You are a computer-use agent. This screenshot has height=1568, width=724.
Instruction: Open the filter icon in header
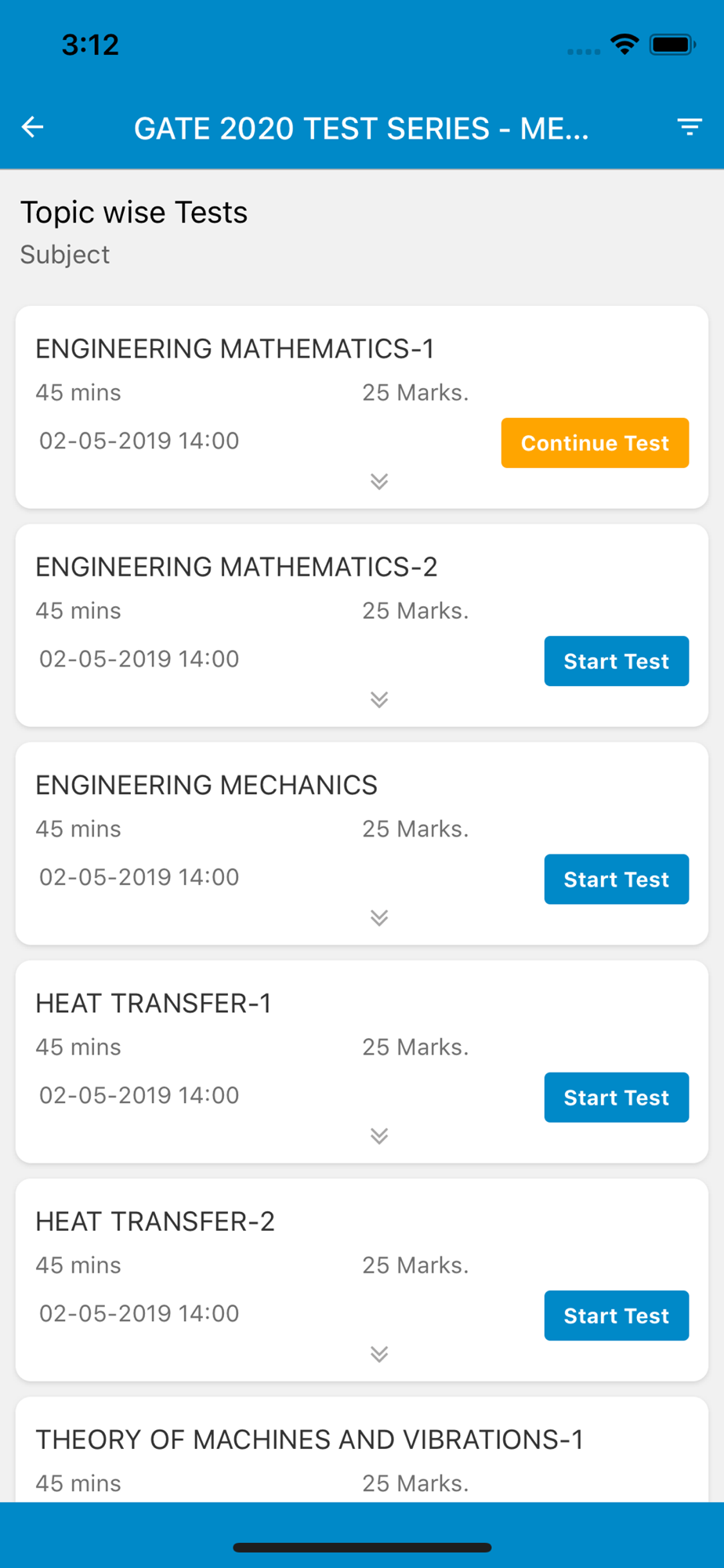click(690, 126)
